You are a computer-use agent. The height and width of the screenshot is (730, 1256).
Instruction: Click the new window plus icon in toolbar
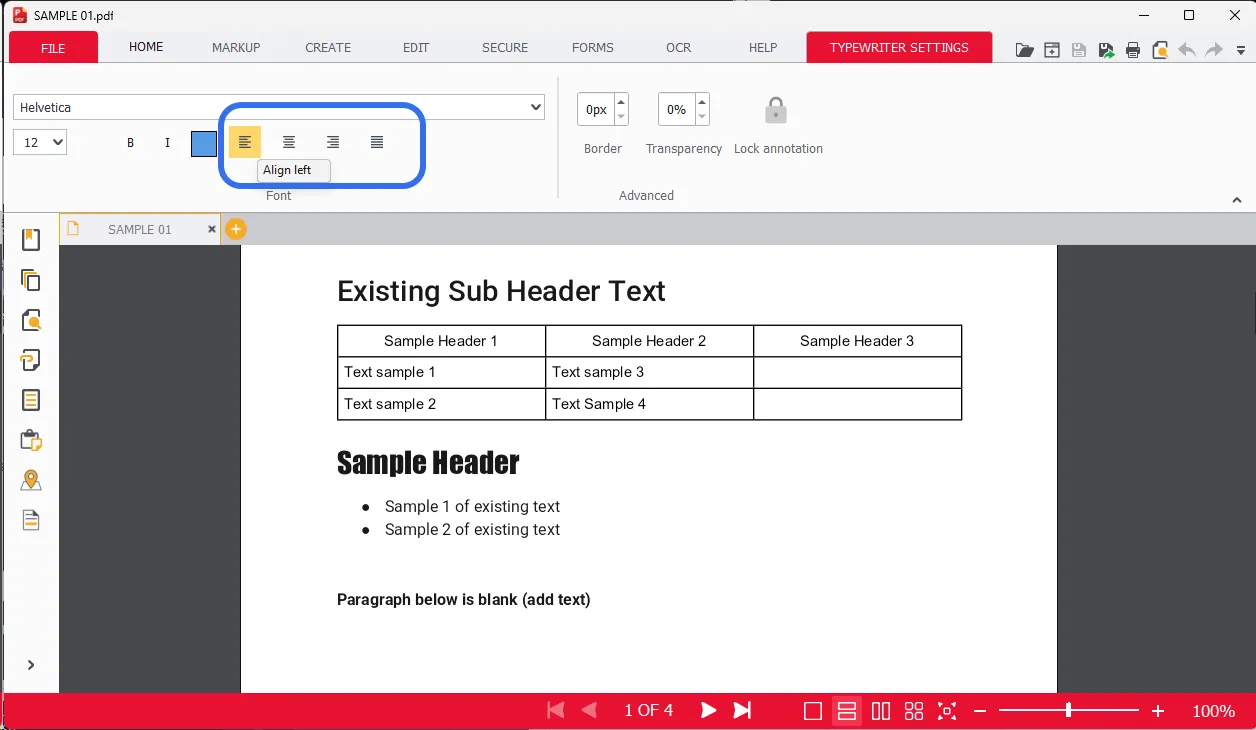(x=1052, y=50)
